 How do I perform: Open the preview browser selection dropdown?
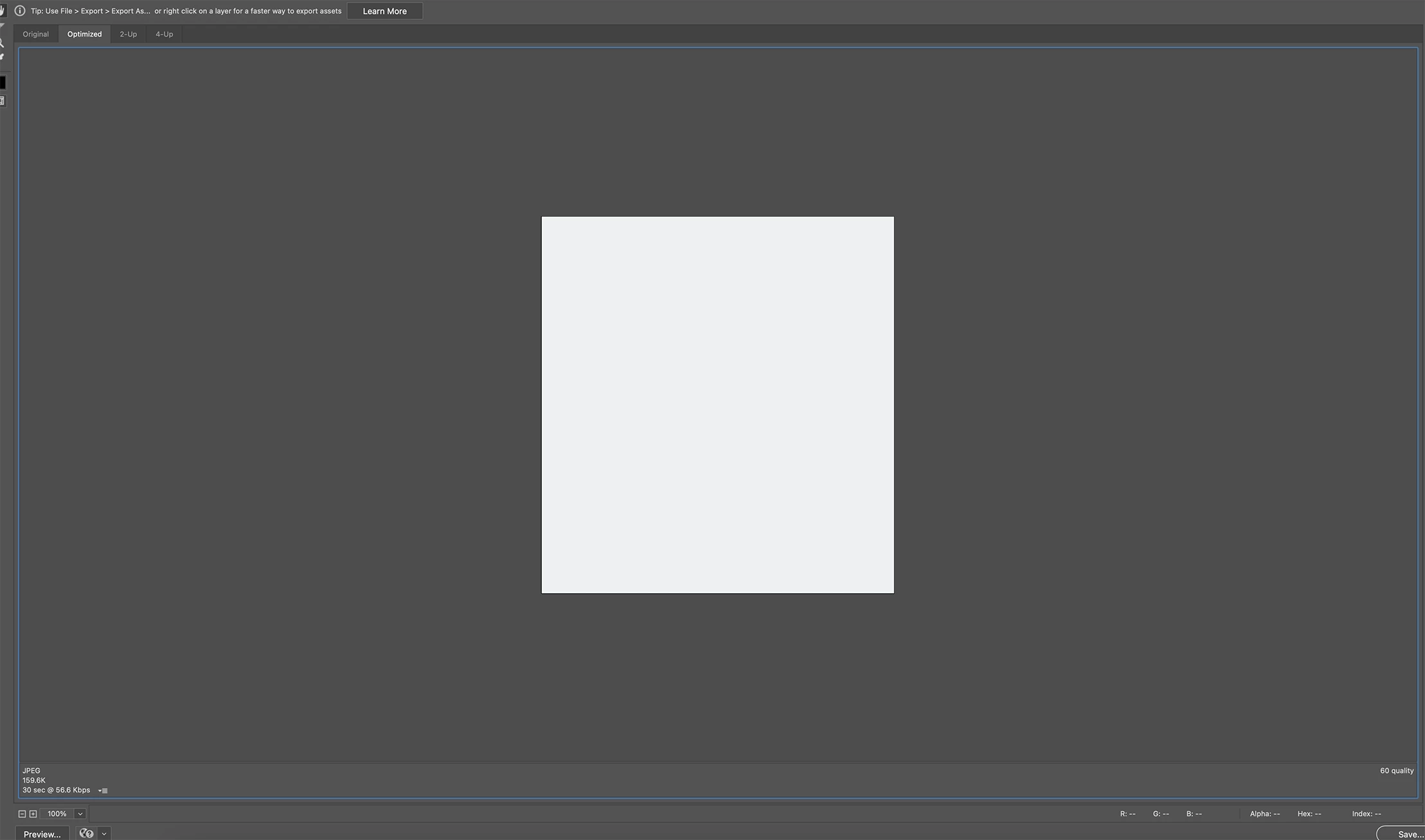(104, 834)
